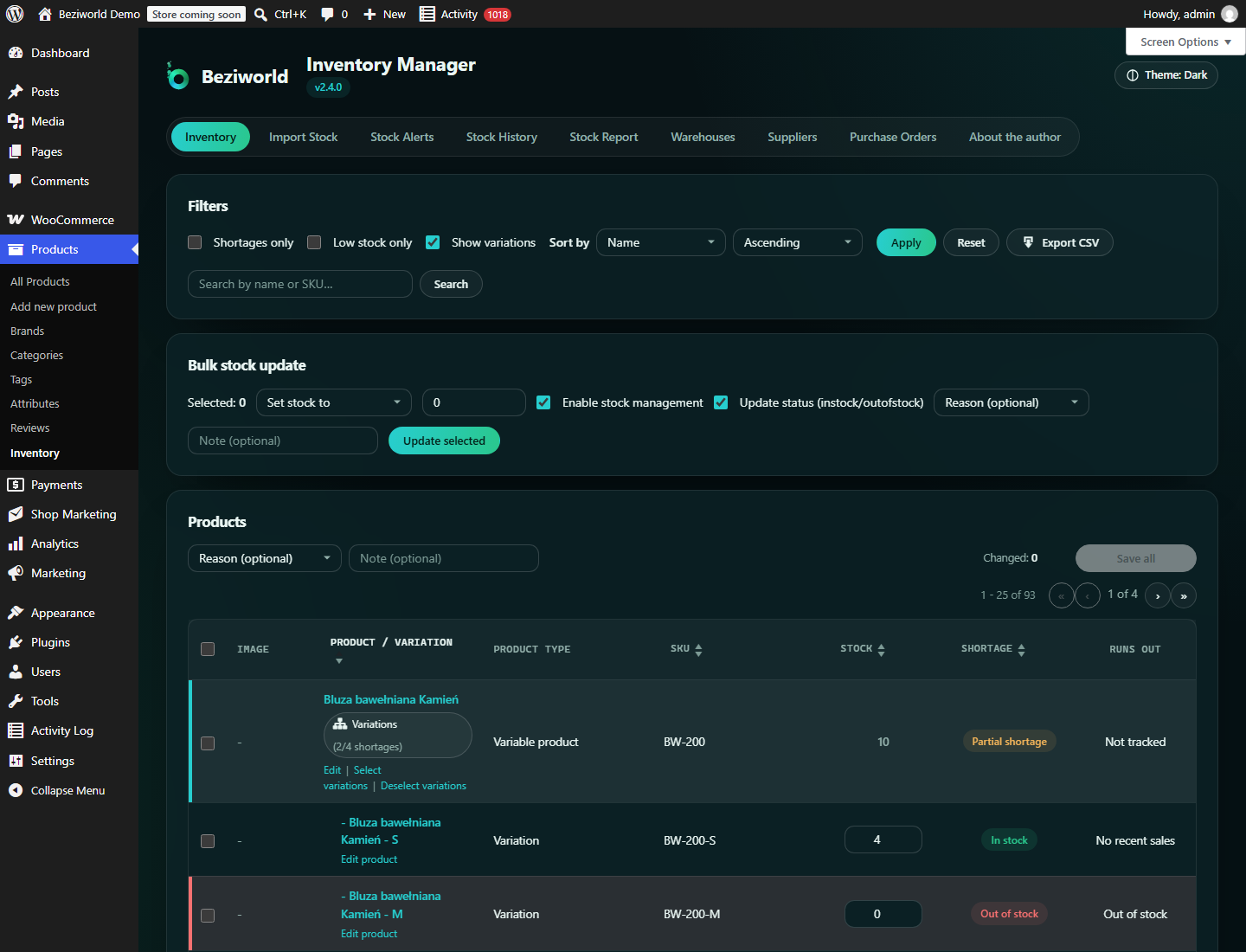This screenshot has height=952, width=1246.
Task: Switch to the Import Stock tab
Action: [303, 137]
